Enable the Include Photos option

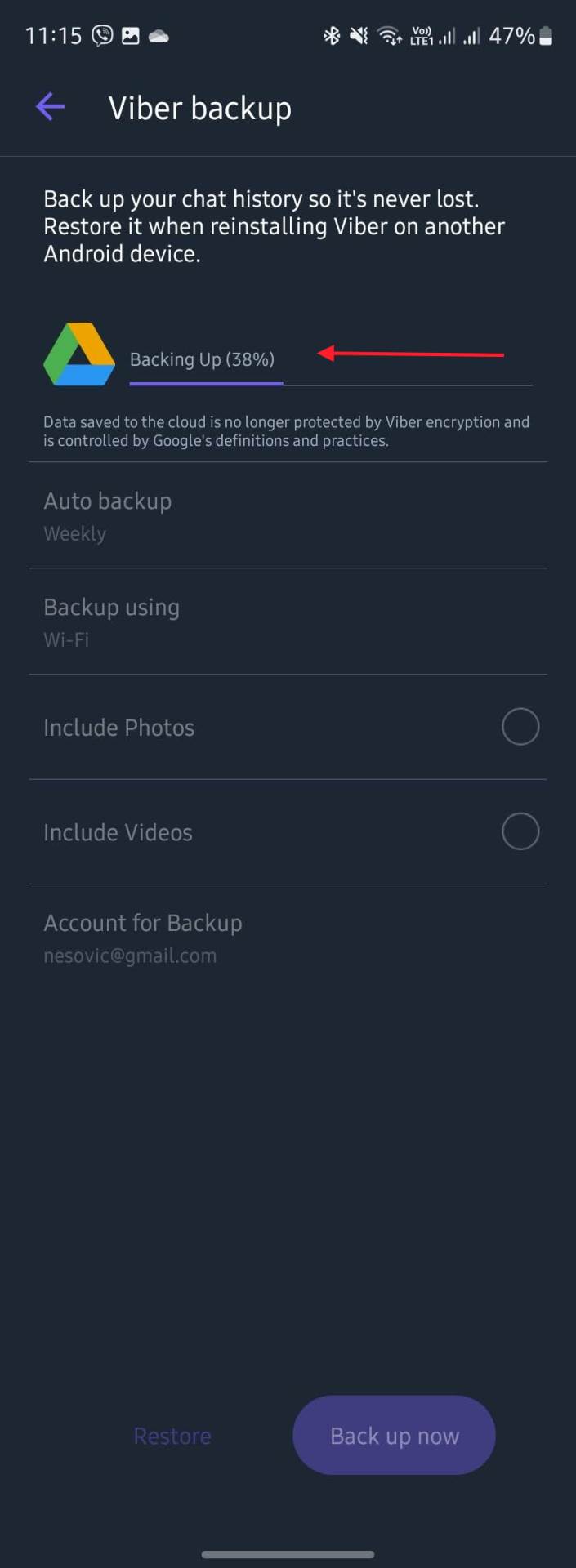[520, 727]
